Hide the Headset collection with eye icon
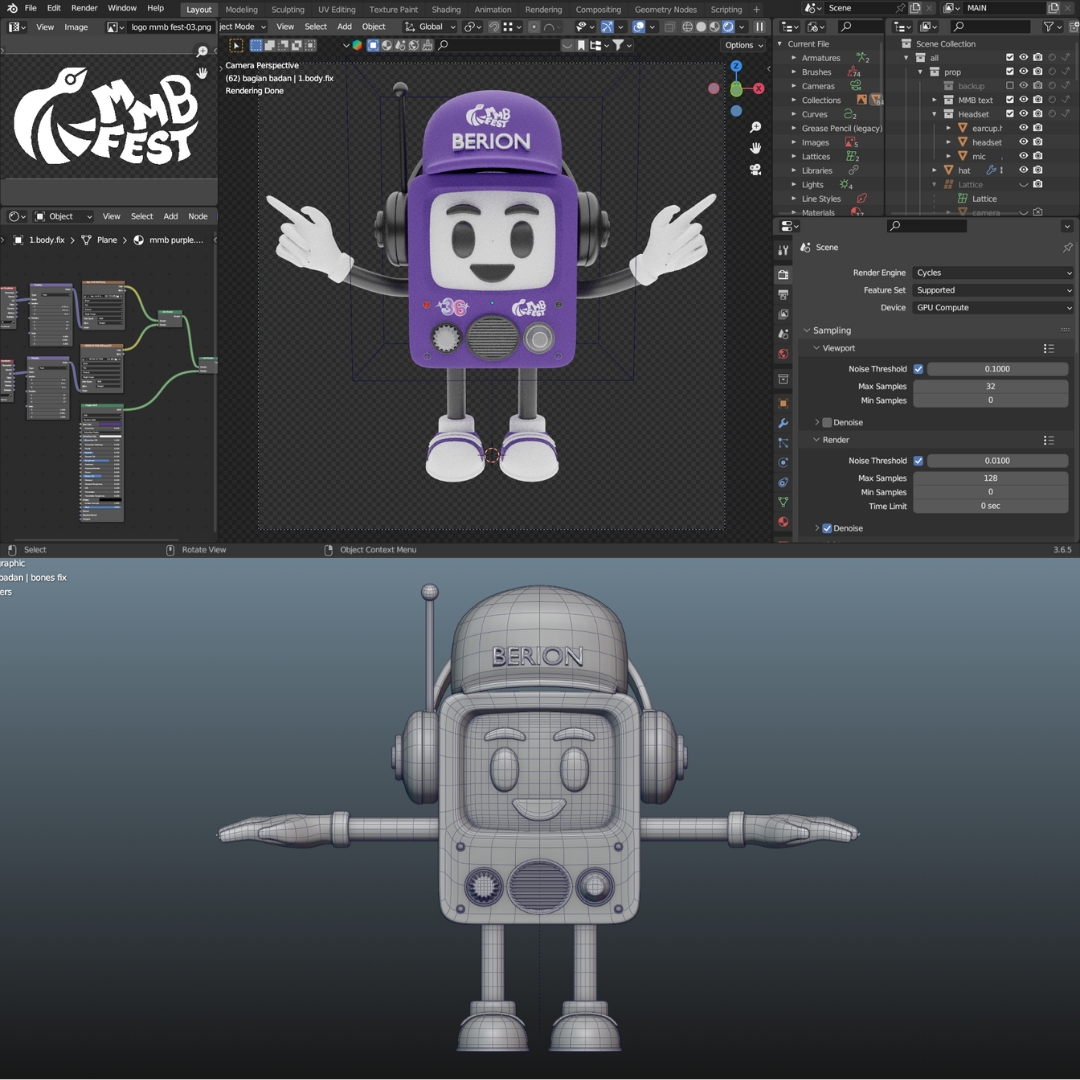 pyautogui.click(x=1023, y=114)
